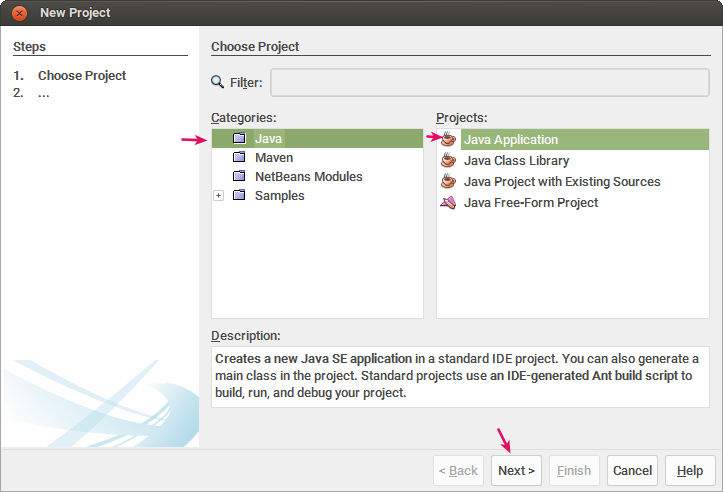Select the Maven category

[274, 158]
